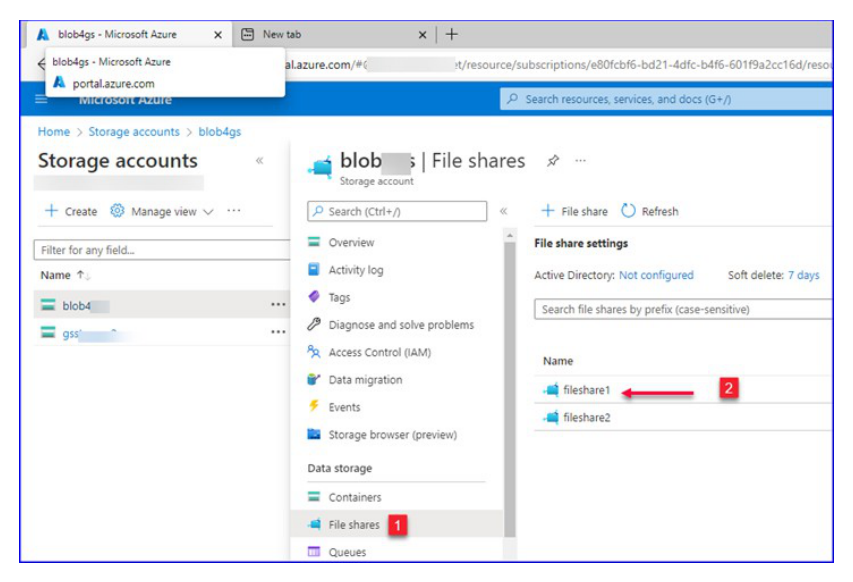This screenshot has height=582, width=853.
Task: Click the Data migration bucket icon
Action: pyautogui.click(x=314, y=379)
